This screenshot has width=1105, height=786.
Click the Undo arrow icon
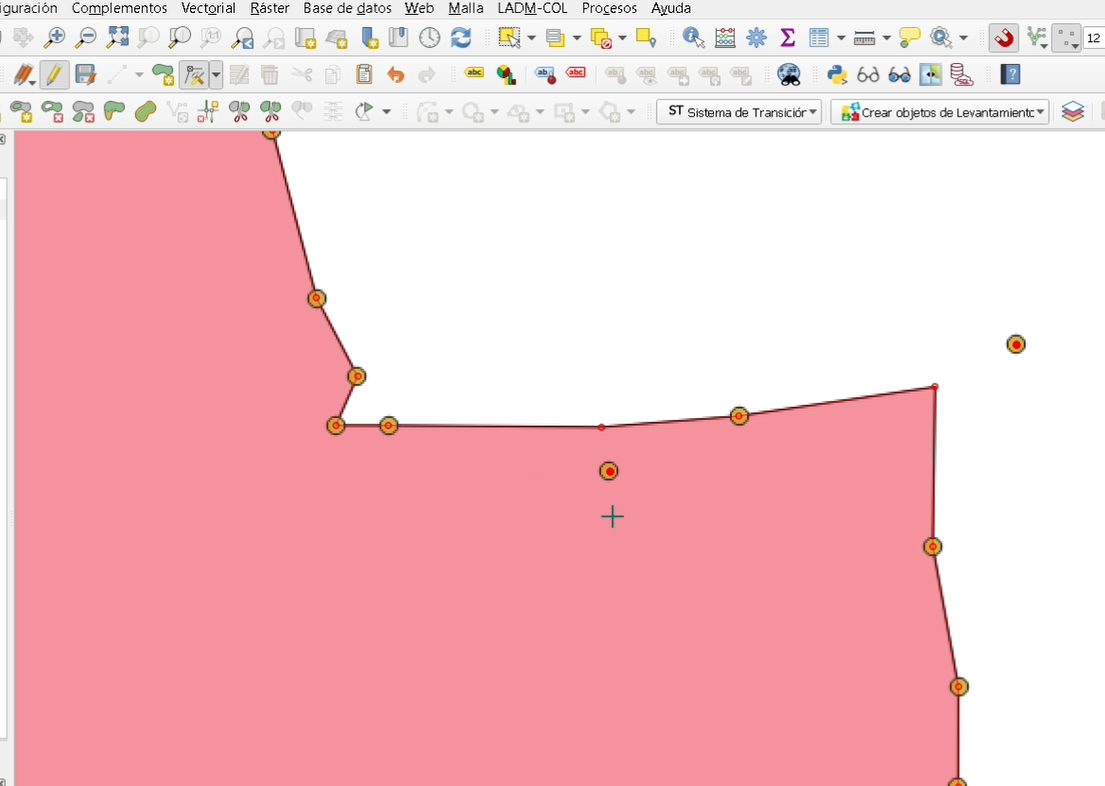pos(396,75)
